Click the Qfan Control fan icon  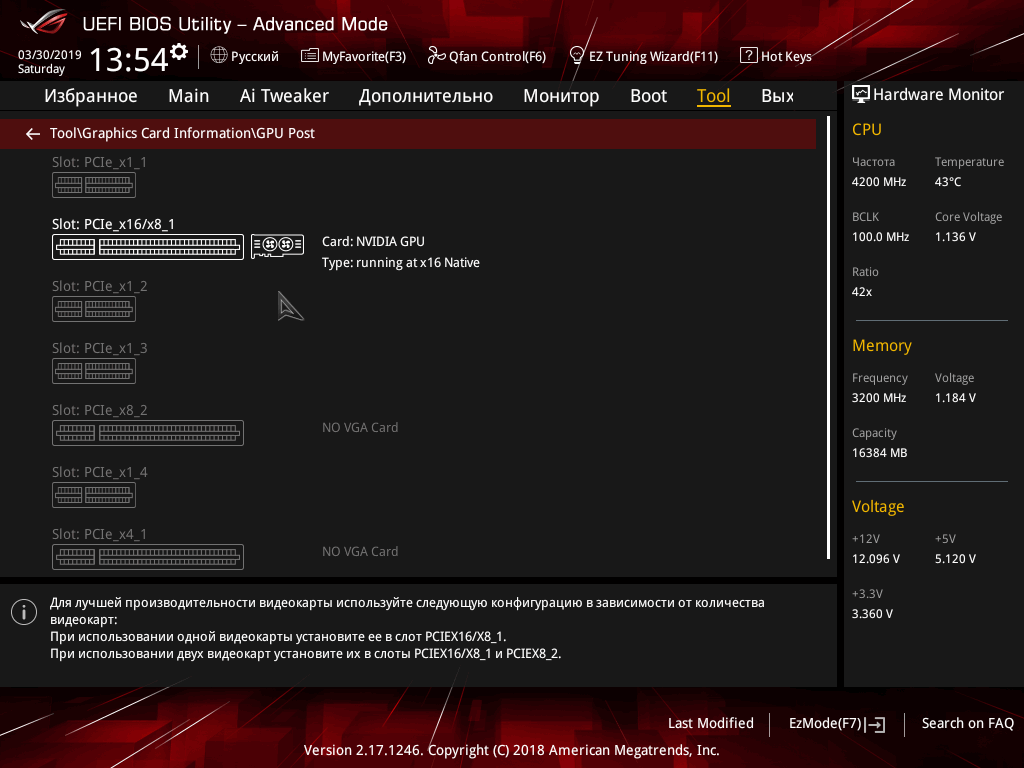(436, 56)
